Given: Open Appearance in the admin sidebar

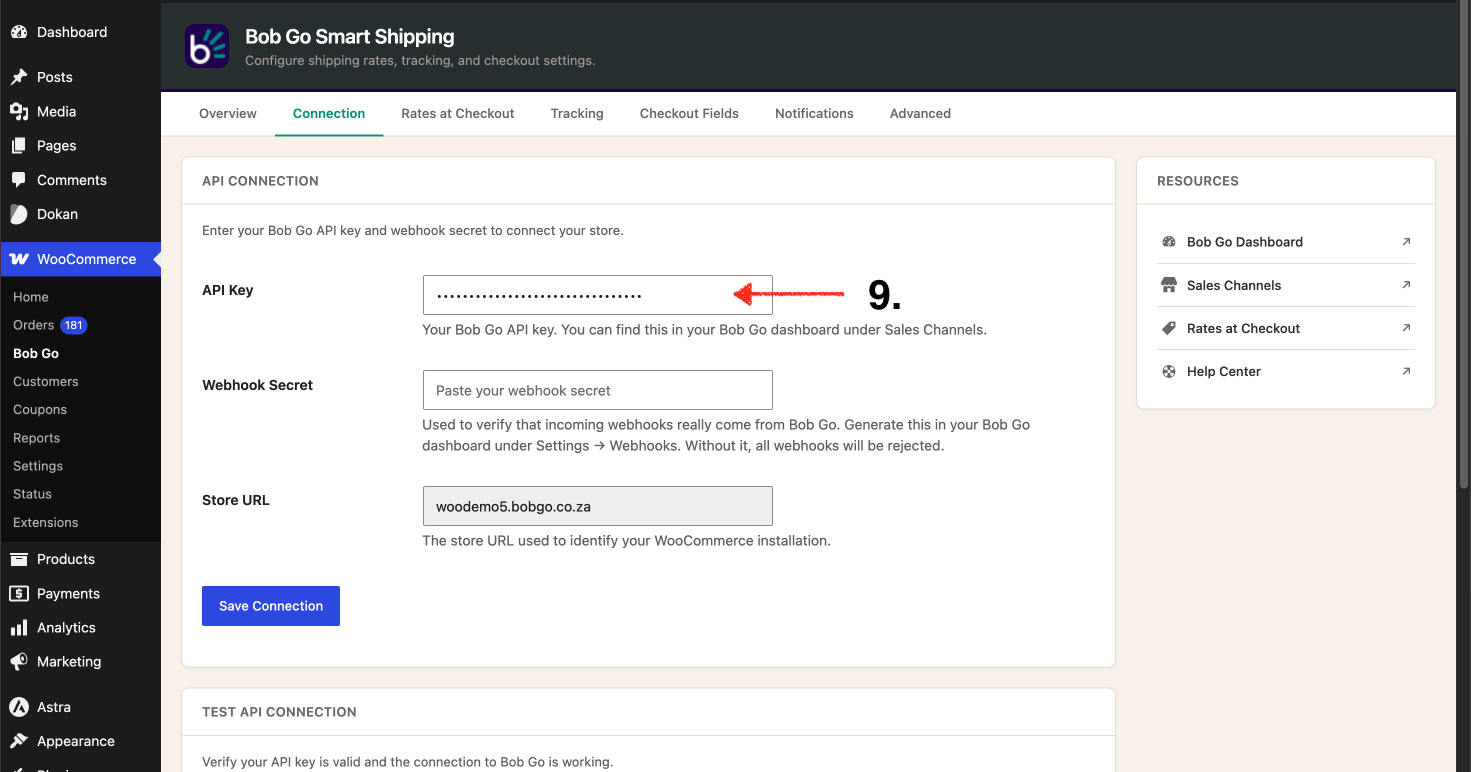Looking at the screenshot, I should click(x=80, y=741).
